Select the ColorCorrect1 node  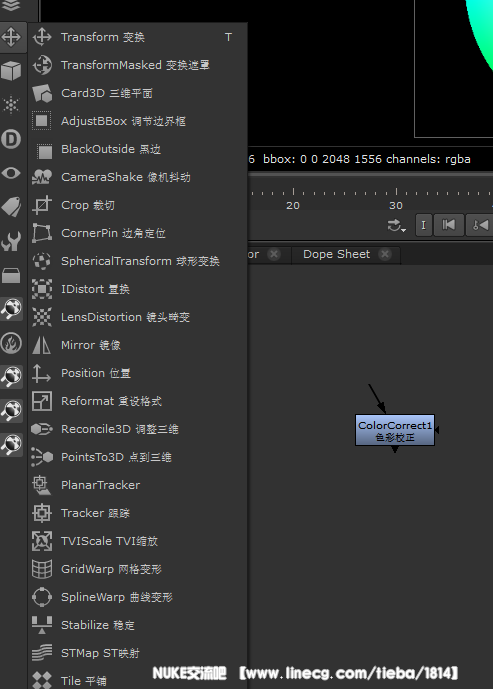coord(395,430)
